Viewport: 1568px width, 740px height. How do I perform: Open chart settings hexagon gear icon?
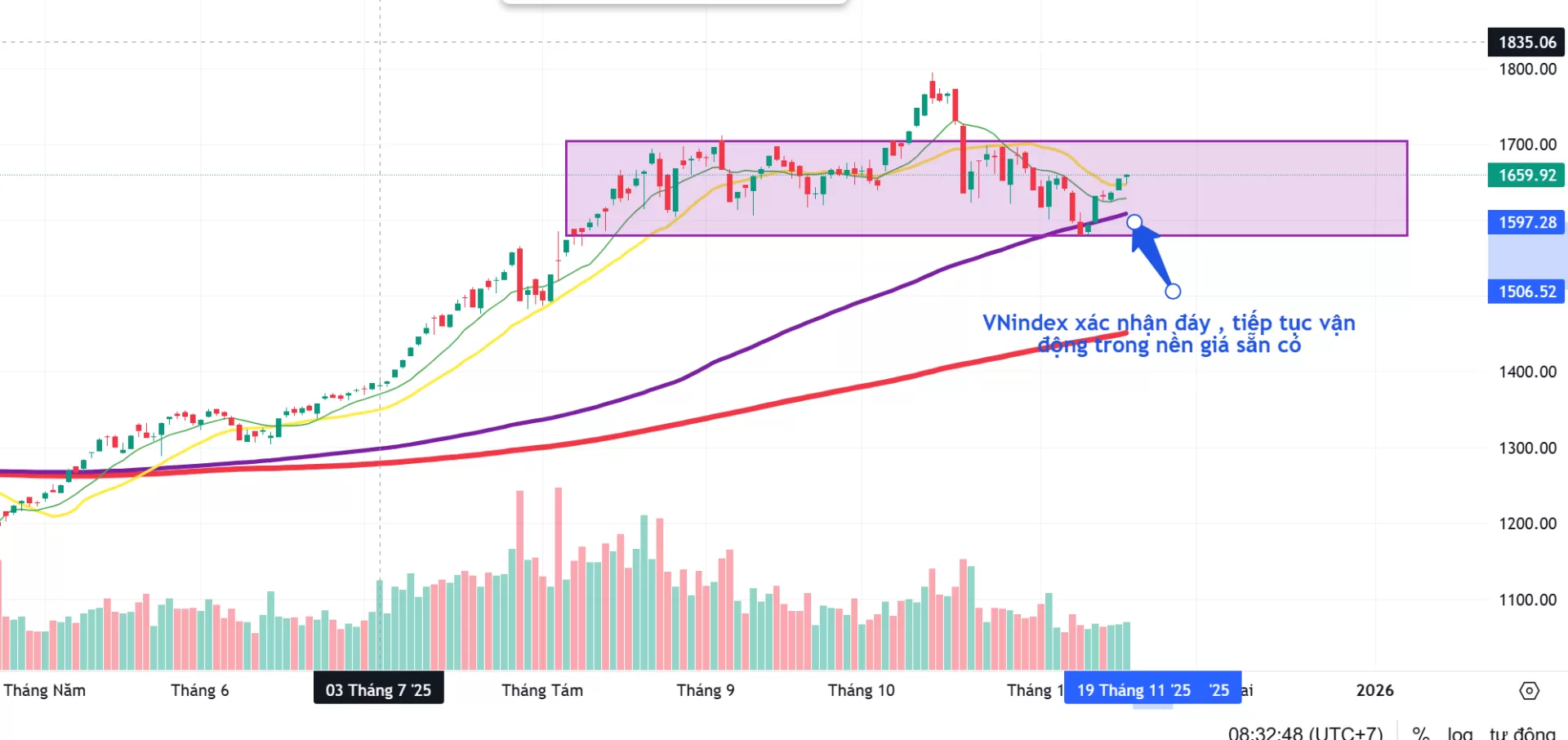coord(1529,691)
